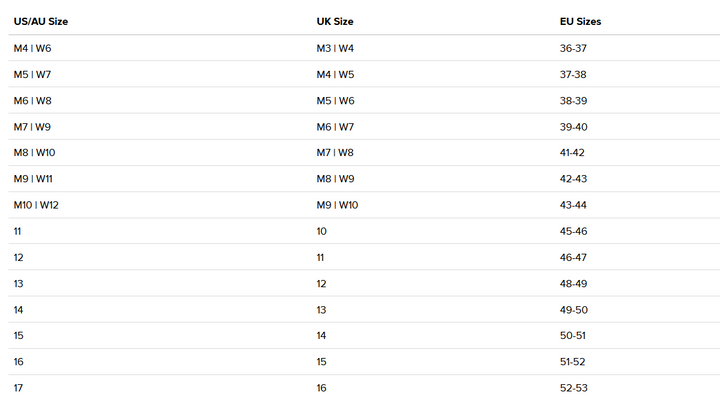720x417 pixels.
Task: Select the EU size 48-49 cell
Action: click(574, 284)
